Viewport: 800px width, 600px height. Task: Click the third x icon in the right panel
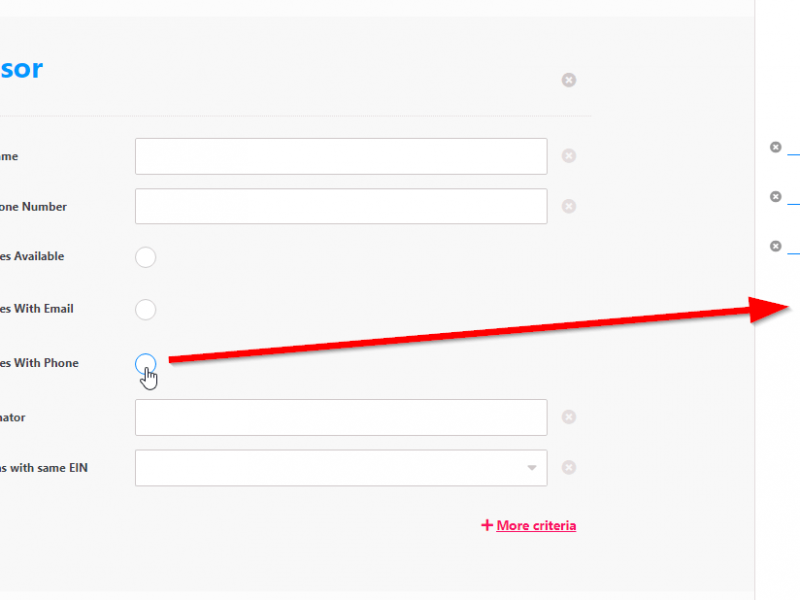point(775,246)
